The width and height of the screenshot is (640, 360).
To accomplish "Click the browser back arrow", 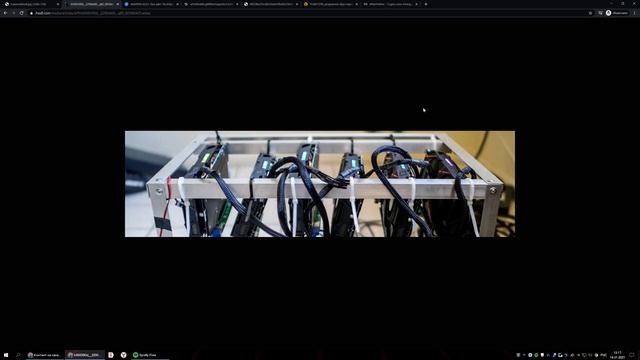I will click(x=5, y=13).
